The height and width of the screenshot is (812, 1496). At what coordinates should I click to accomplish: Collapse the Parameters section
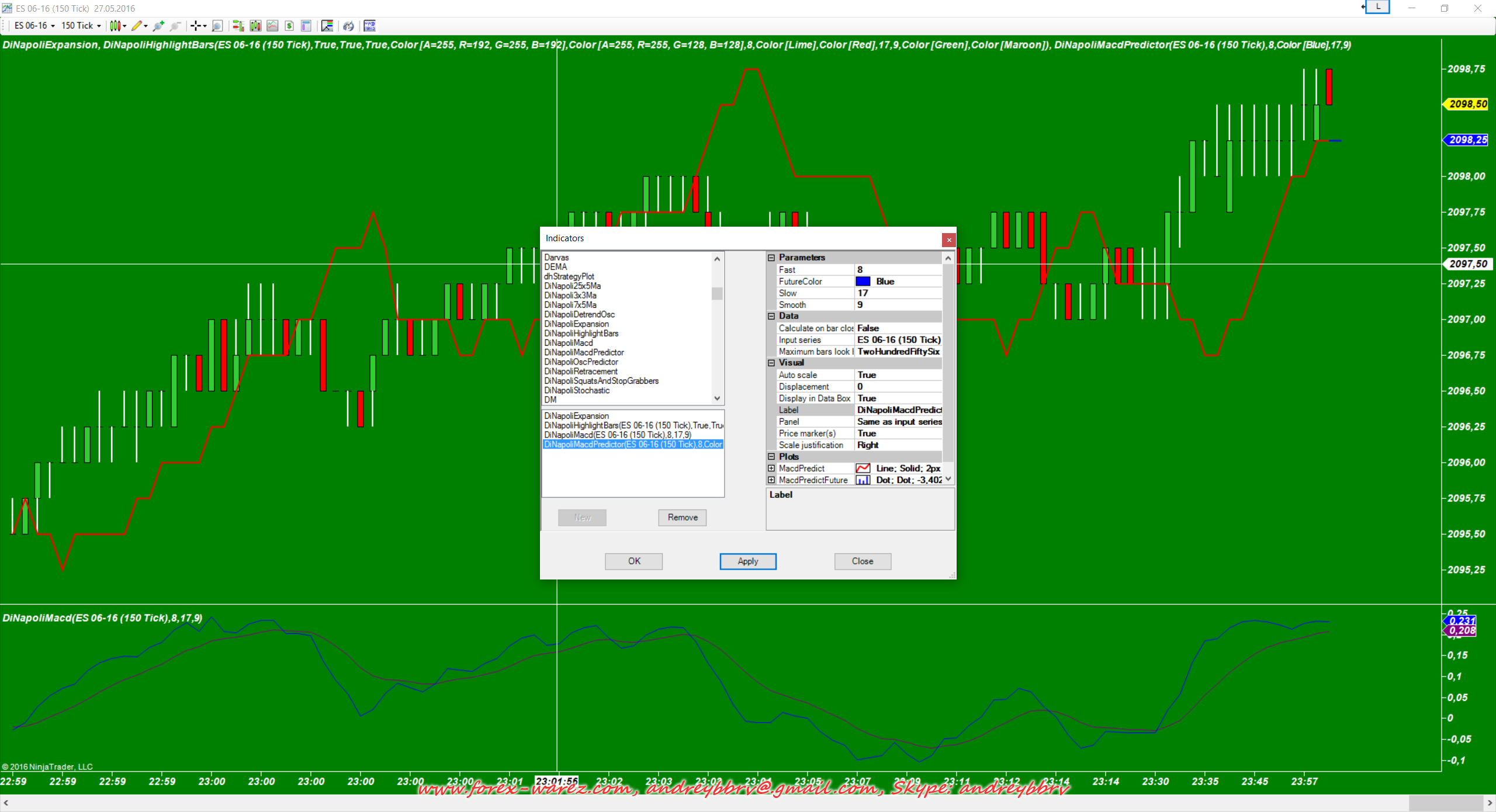point(771,258)
